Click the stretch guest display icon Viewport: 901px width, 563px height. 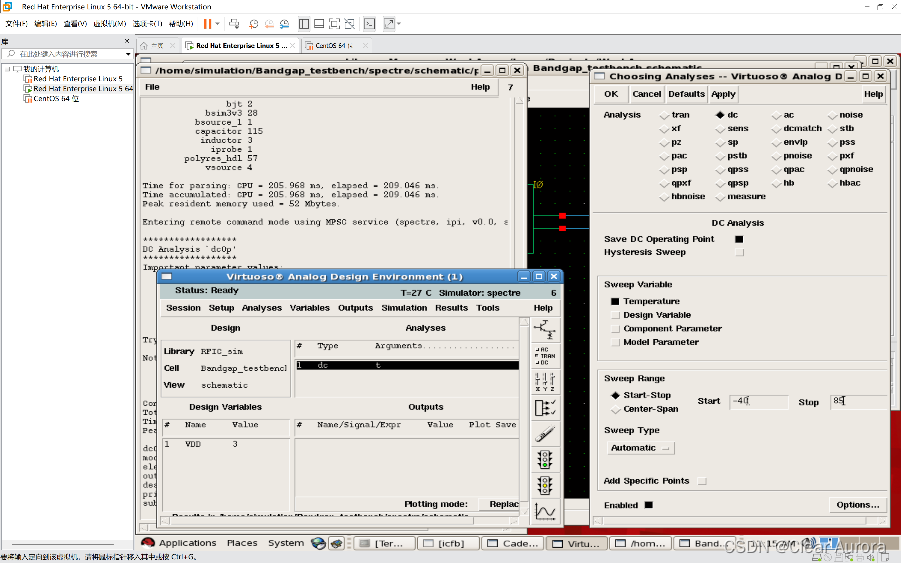389,24
